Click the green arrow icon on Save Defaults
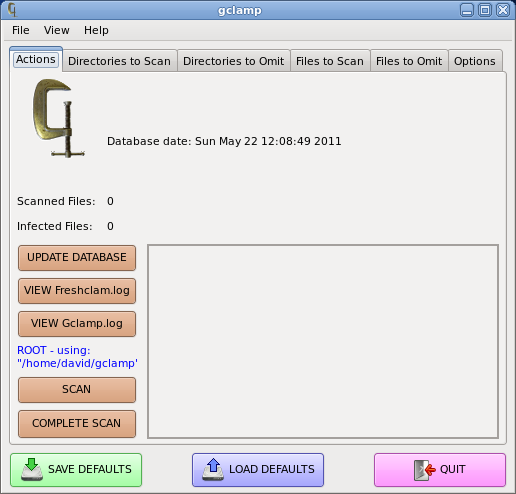Viewport: 516px width, 494px height. tap(32, 469)
